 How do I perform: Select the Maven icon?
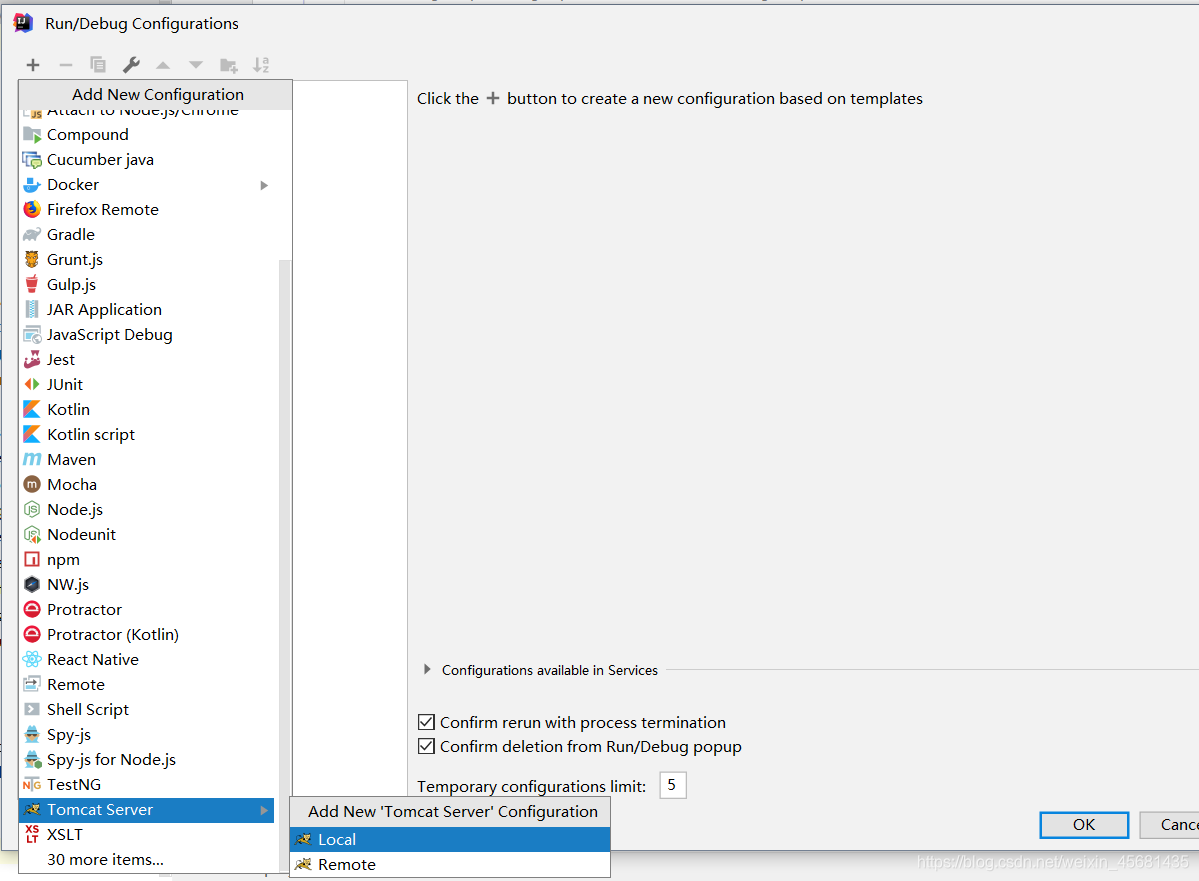coord(32,460)
